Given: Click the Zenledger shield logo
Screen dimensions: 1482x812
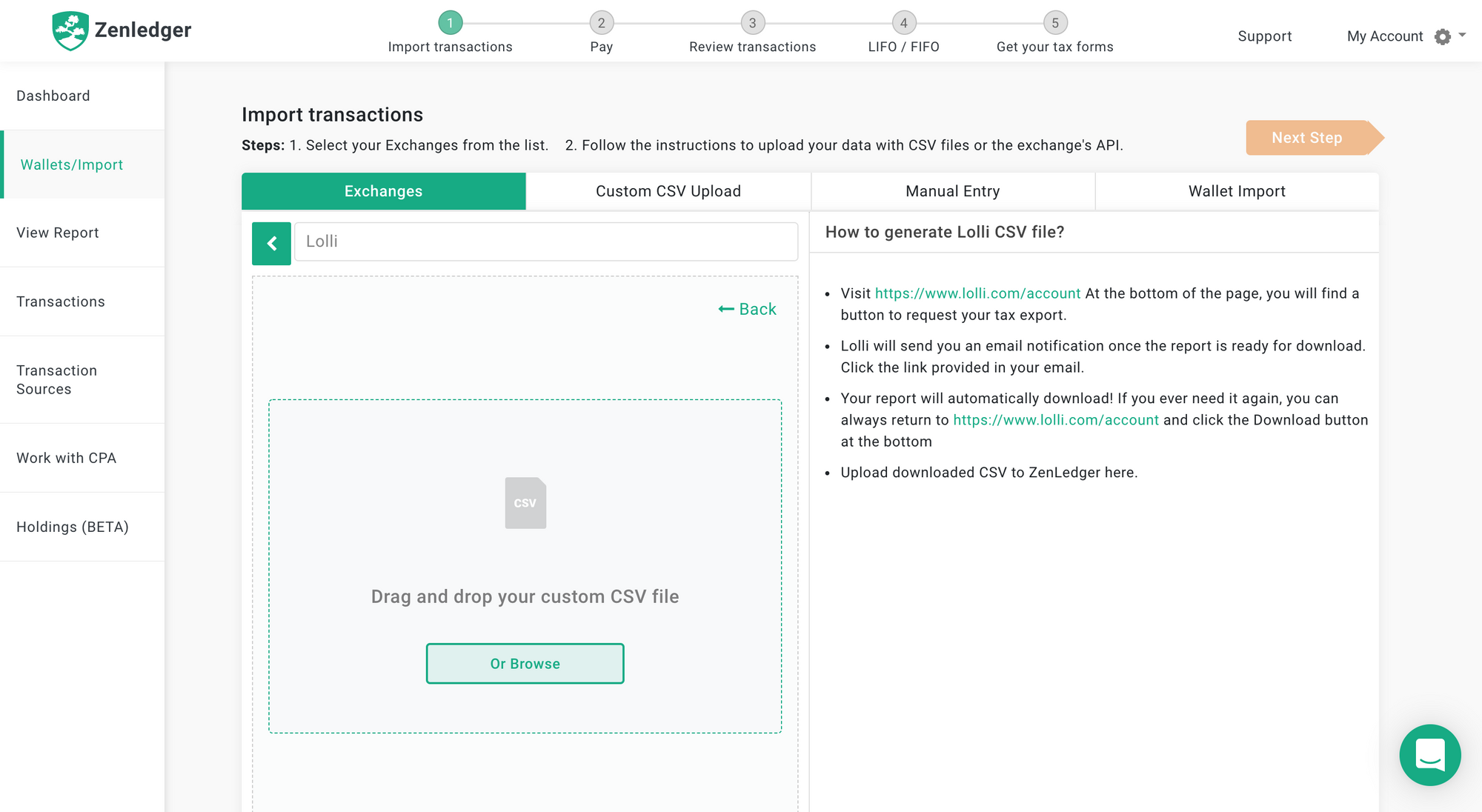Looking at the screenshot, I should click(x=70, y=31).
